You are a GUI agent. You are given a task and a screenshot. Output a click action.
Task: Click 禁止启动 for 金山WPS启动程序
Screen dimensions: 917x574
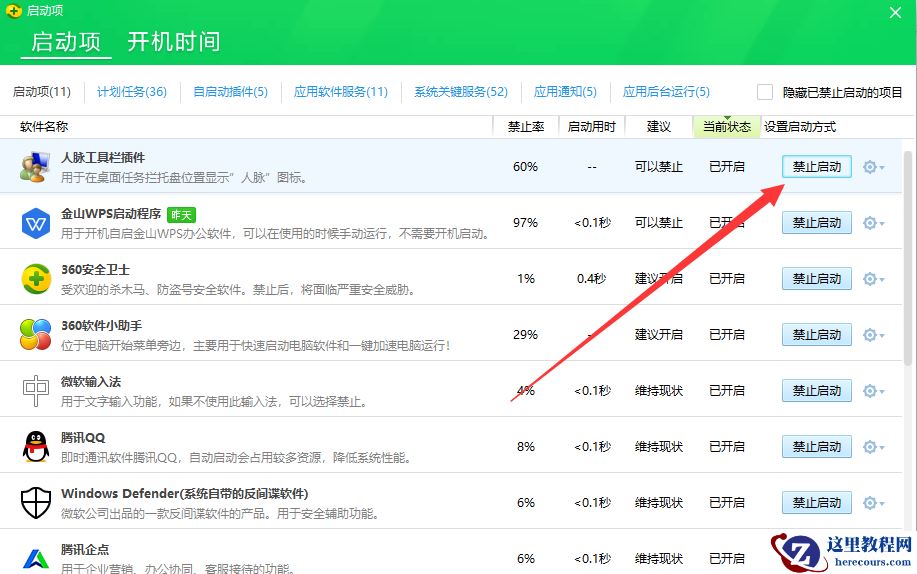(x=816, y=223)
